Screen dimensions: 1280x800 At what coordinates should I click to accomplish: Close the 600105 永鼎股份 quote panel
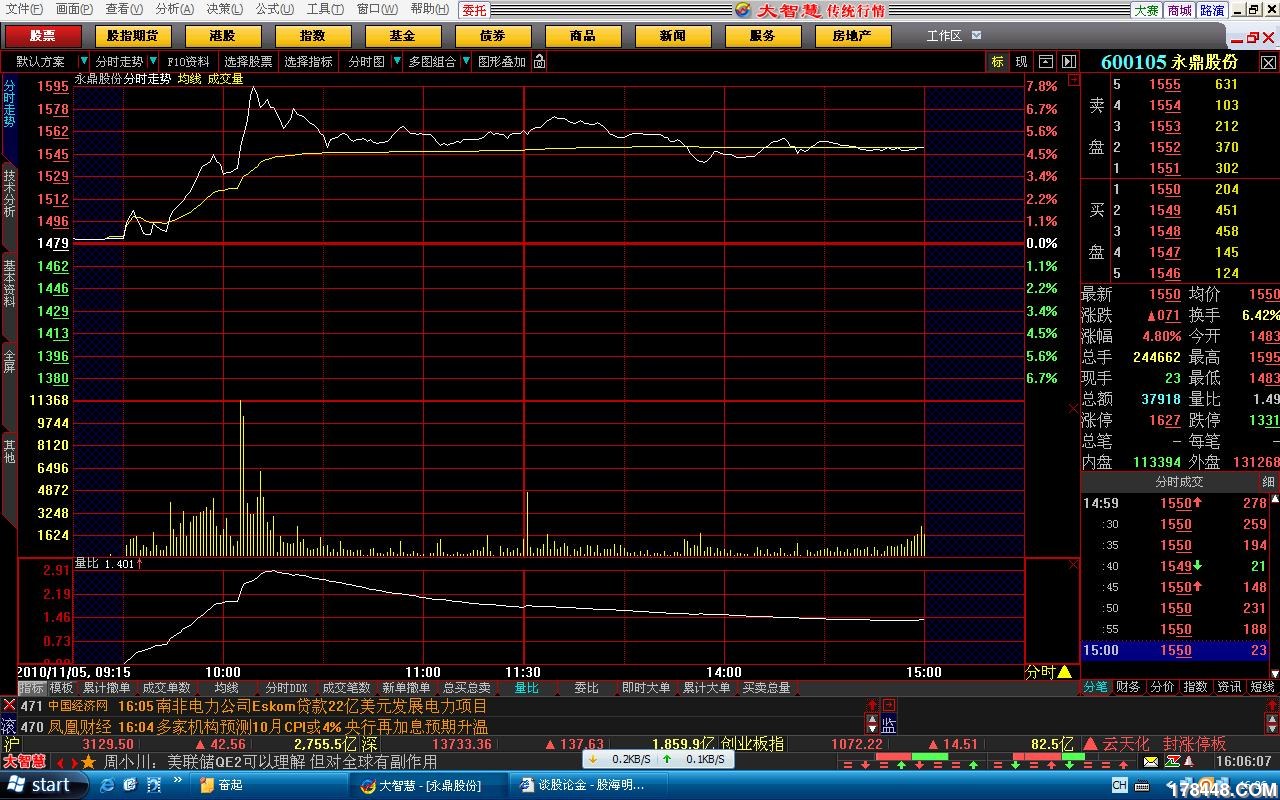click(1268, 62)
